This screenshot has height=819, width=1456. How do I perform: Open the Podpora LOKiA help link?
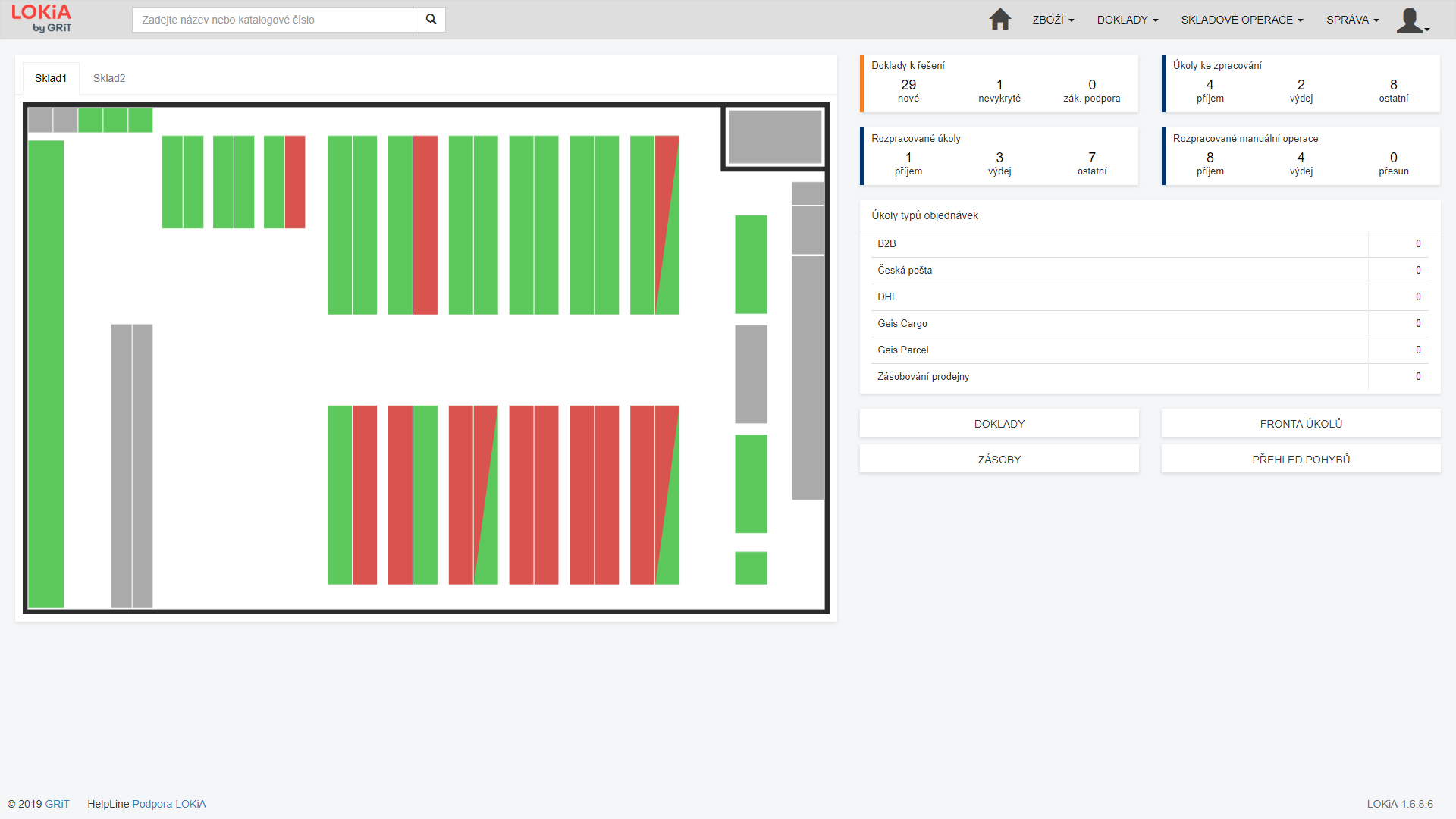[169, 804]
